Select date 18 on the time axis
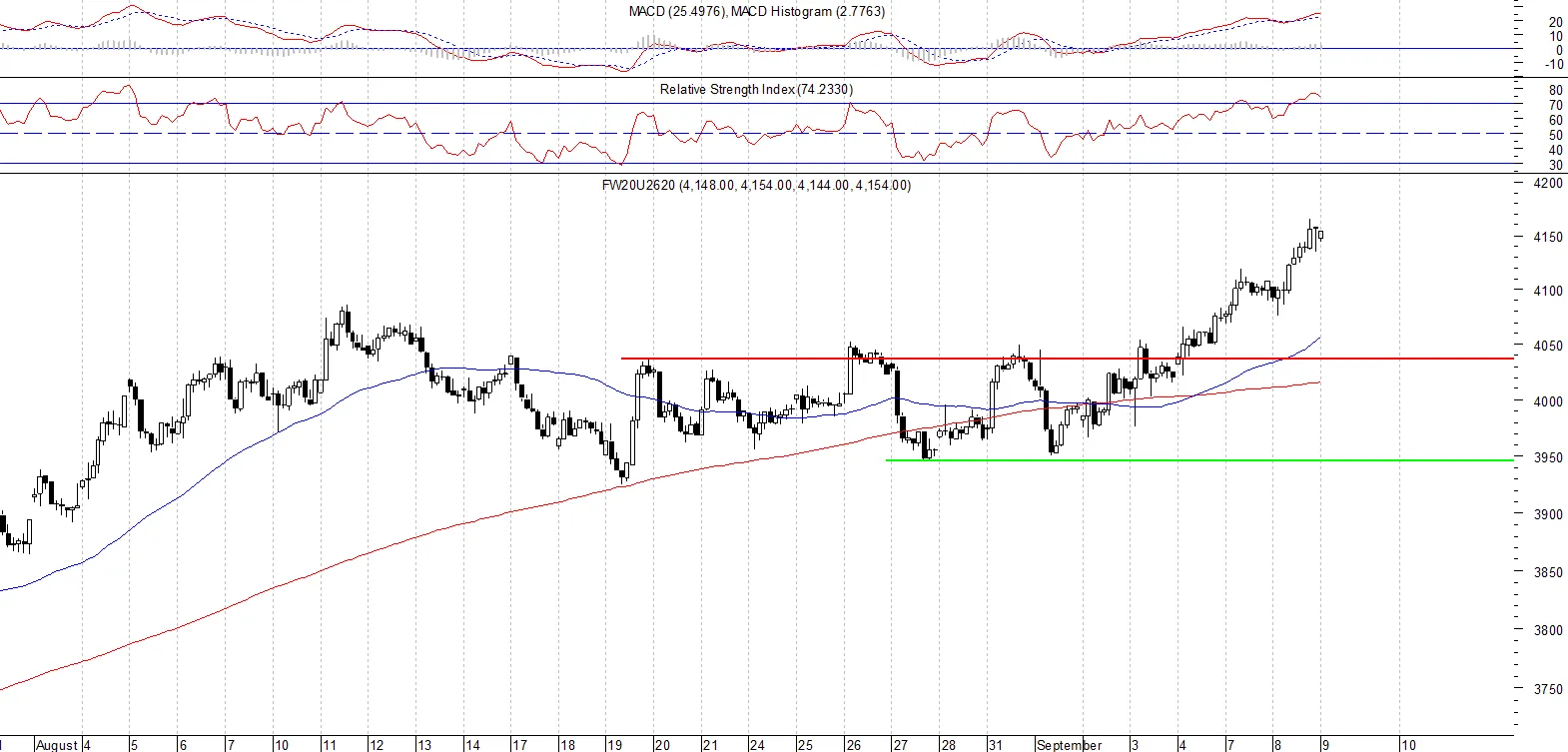The width and height of the screenshot is (1568, 752). [x=567, y=744]
